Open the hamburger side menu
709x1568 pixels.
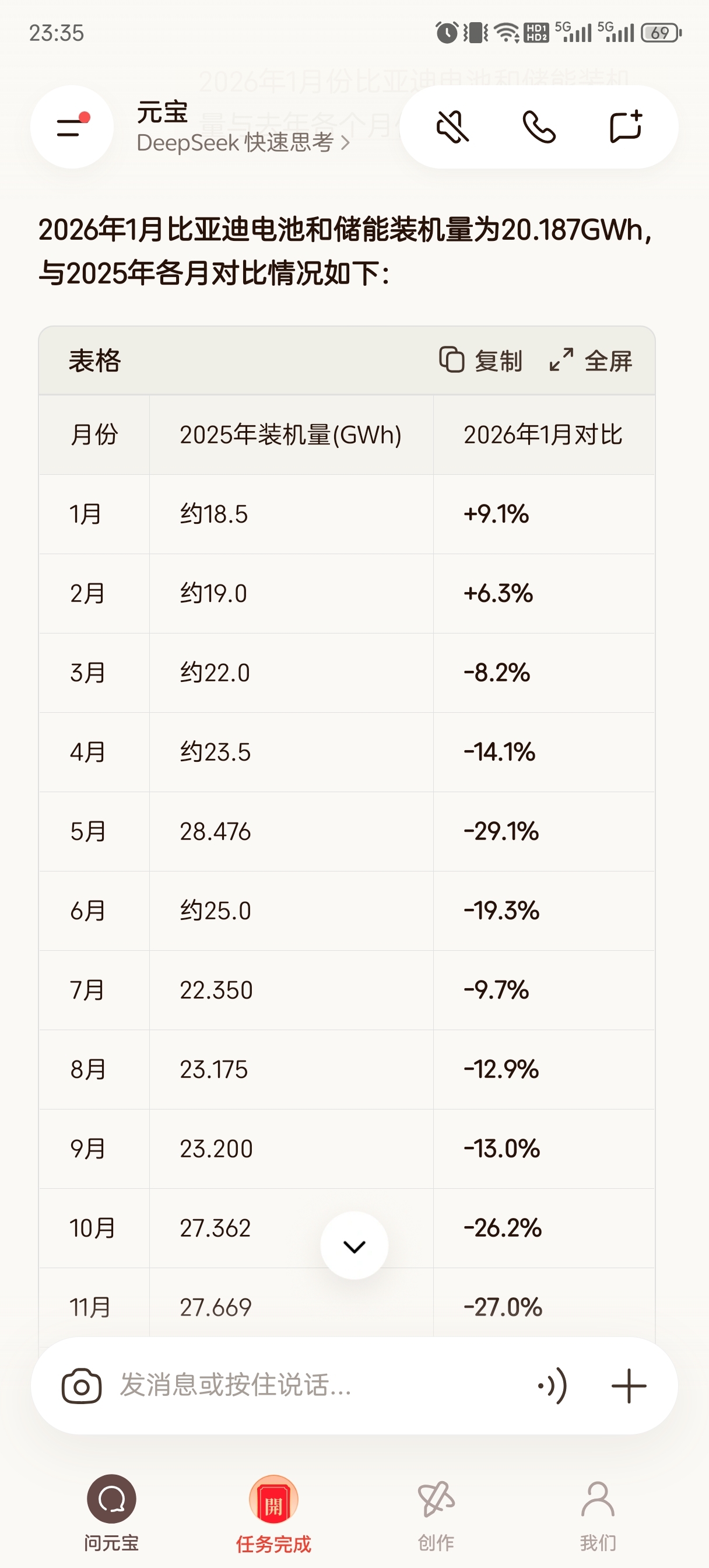(72, 127)
